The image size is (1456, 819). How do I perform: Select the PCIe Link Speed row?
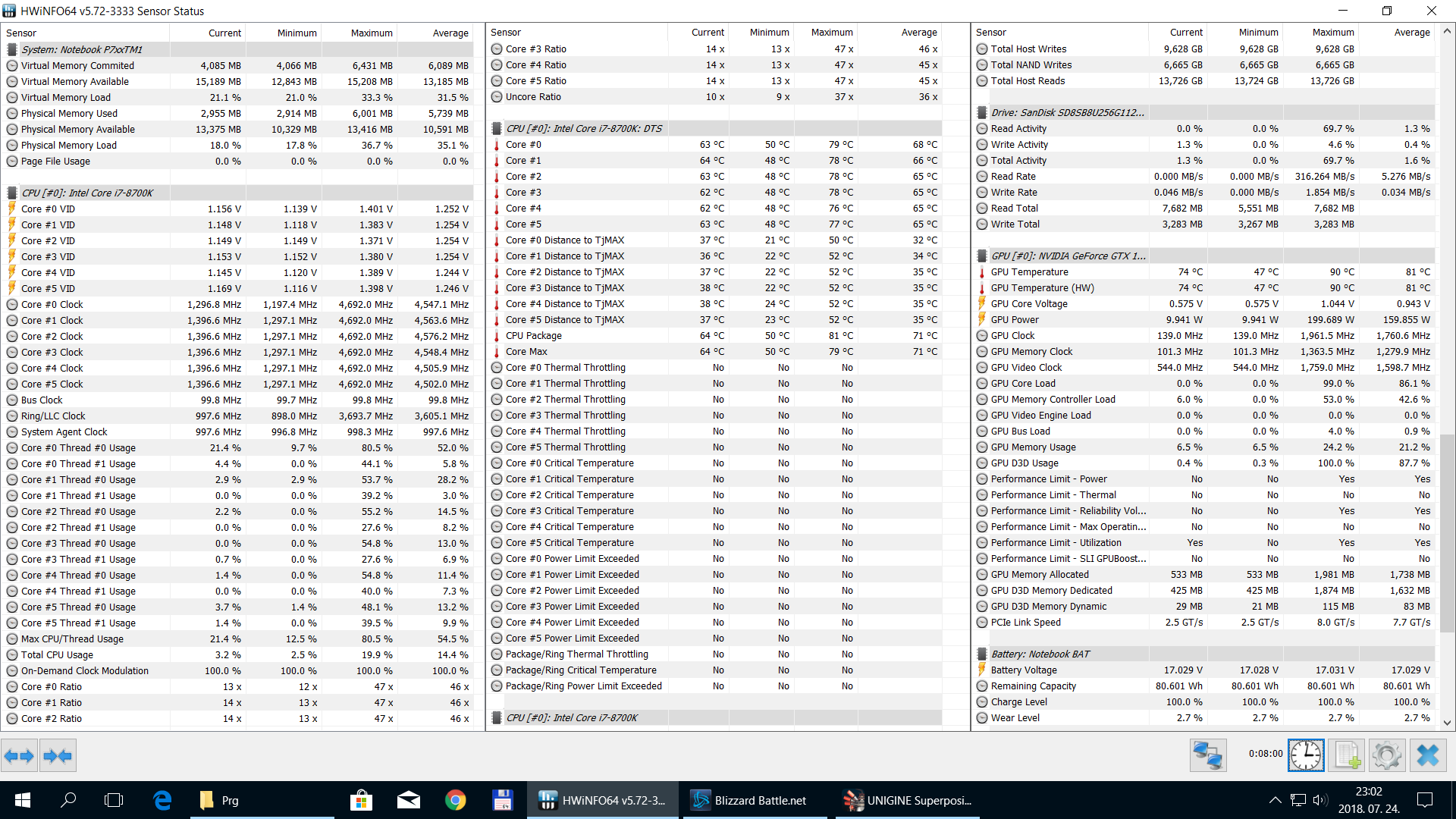[1204, 622]
